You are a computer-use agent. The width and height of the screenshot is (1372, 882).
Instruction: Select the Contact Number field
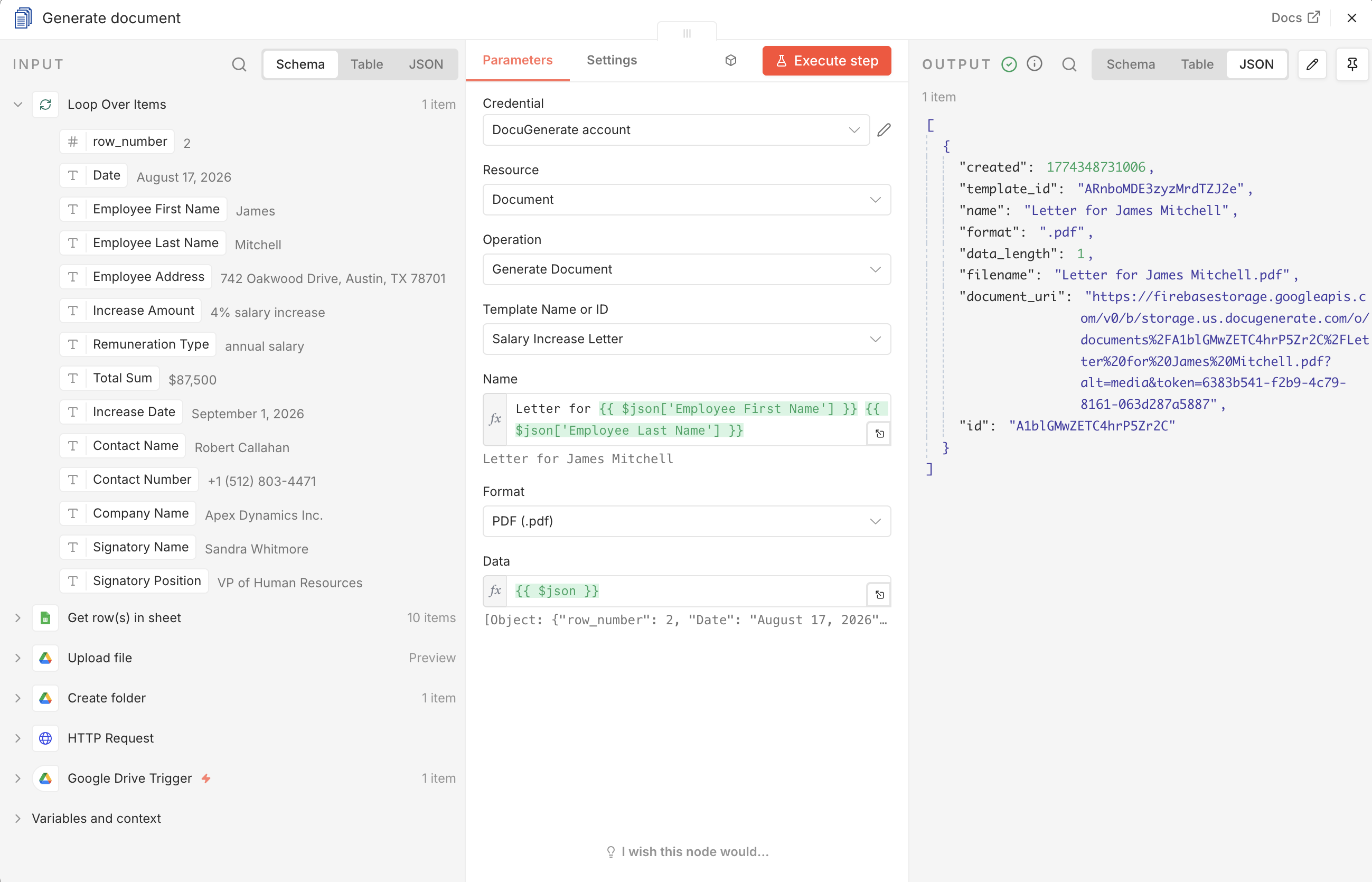(x=129, y=480)
